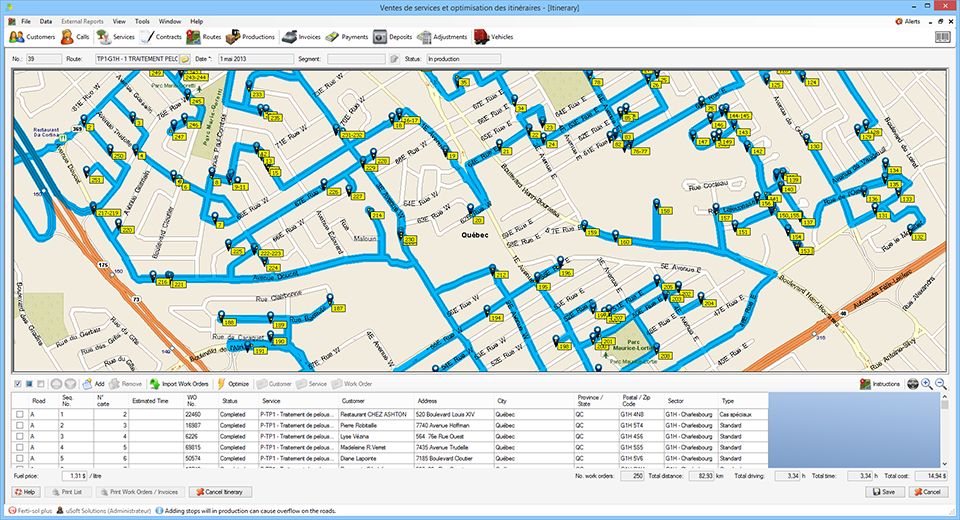This screenshot has width=960, height=520.
Task: Toggle the select-all checkbox above the grid
Action: coord(17,384)
